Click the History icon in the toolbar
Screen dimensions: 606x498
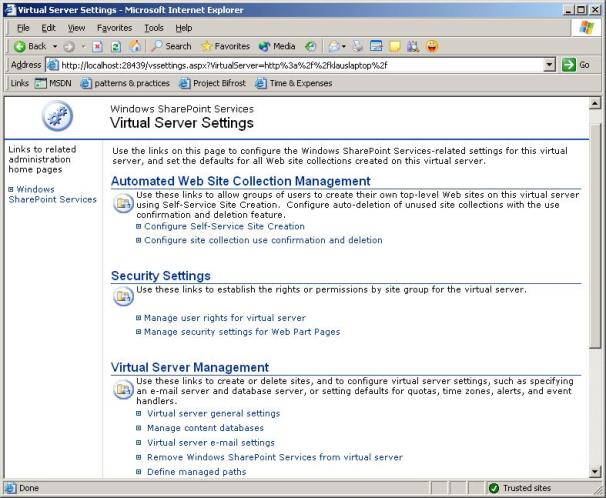pos(310,47)
